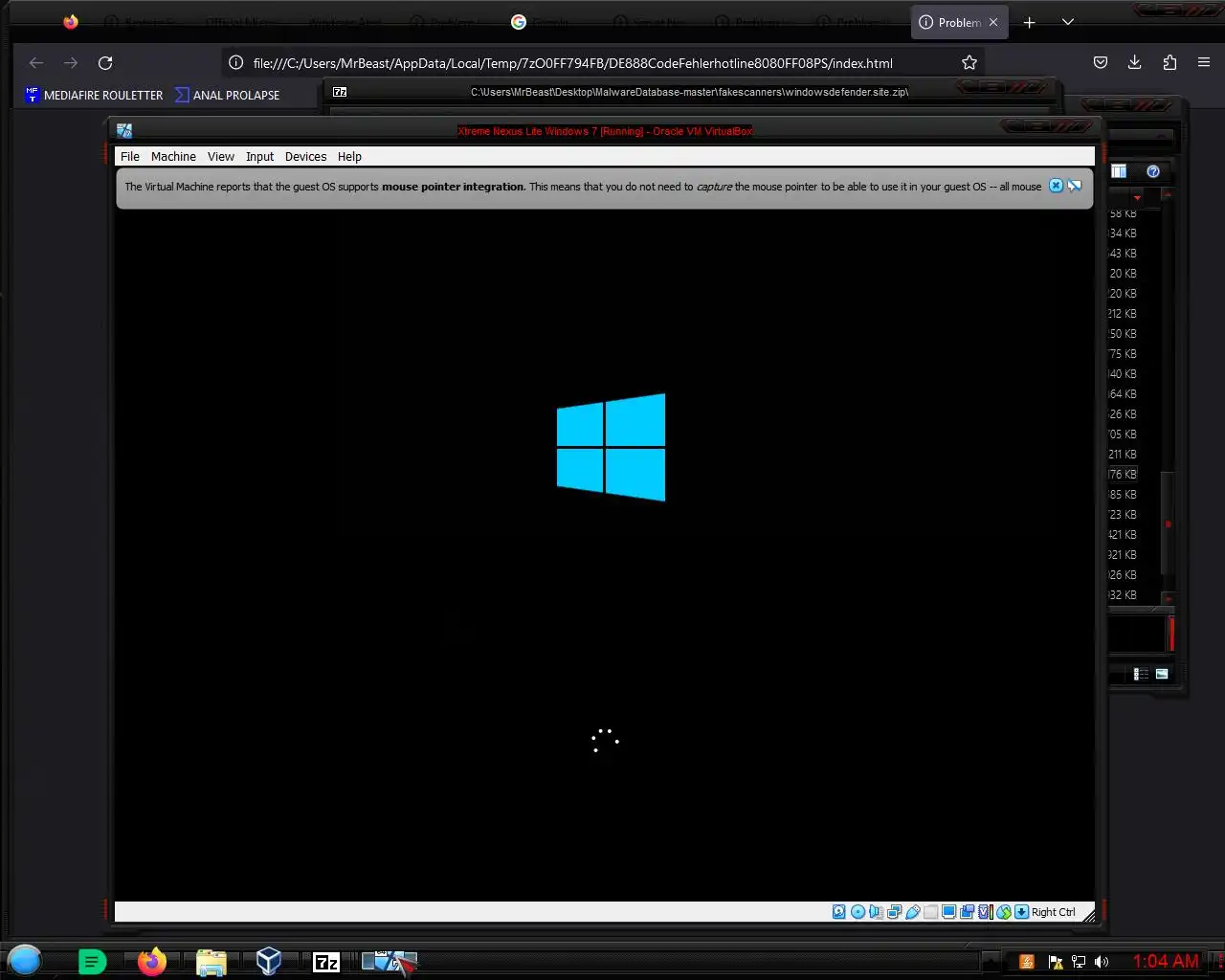Open the VirtualBox File menu
This screenshot has height=980, width=1225.
[x=130, y=156]
